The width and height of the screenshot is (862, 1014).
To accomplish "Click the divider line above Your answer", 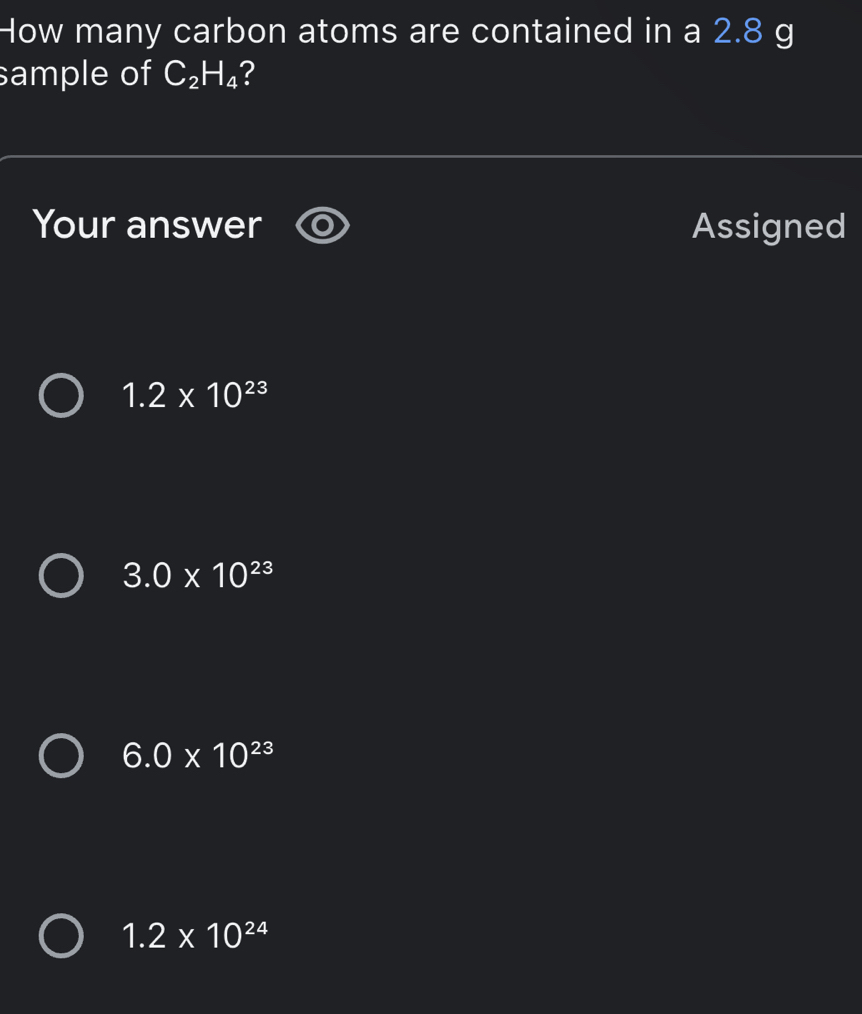I will (431, 156).
